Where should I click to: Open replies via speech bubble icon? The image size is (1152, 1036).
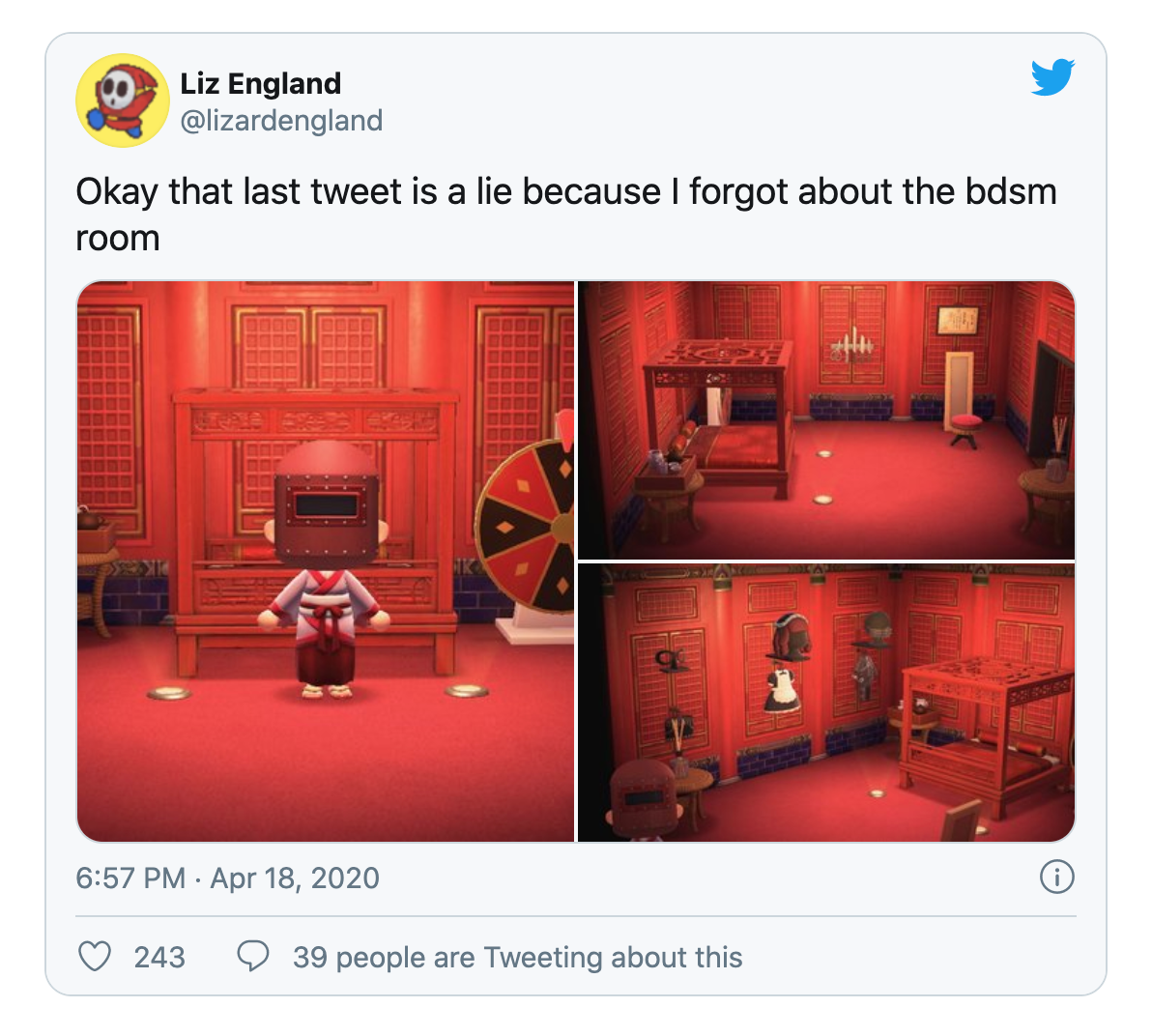253,957
